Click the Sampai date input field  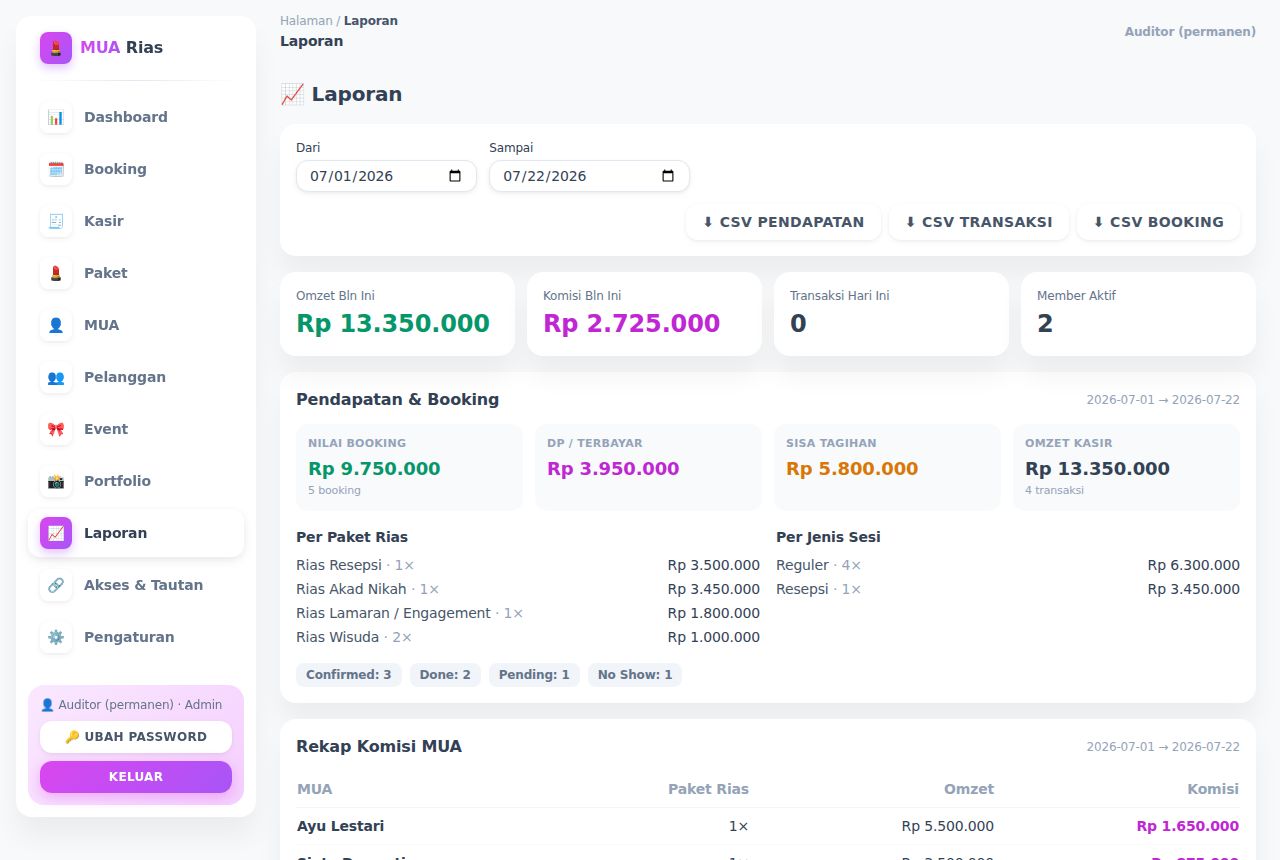589,176
